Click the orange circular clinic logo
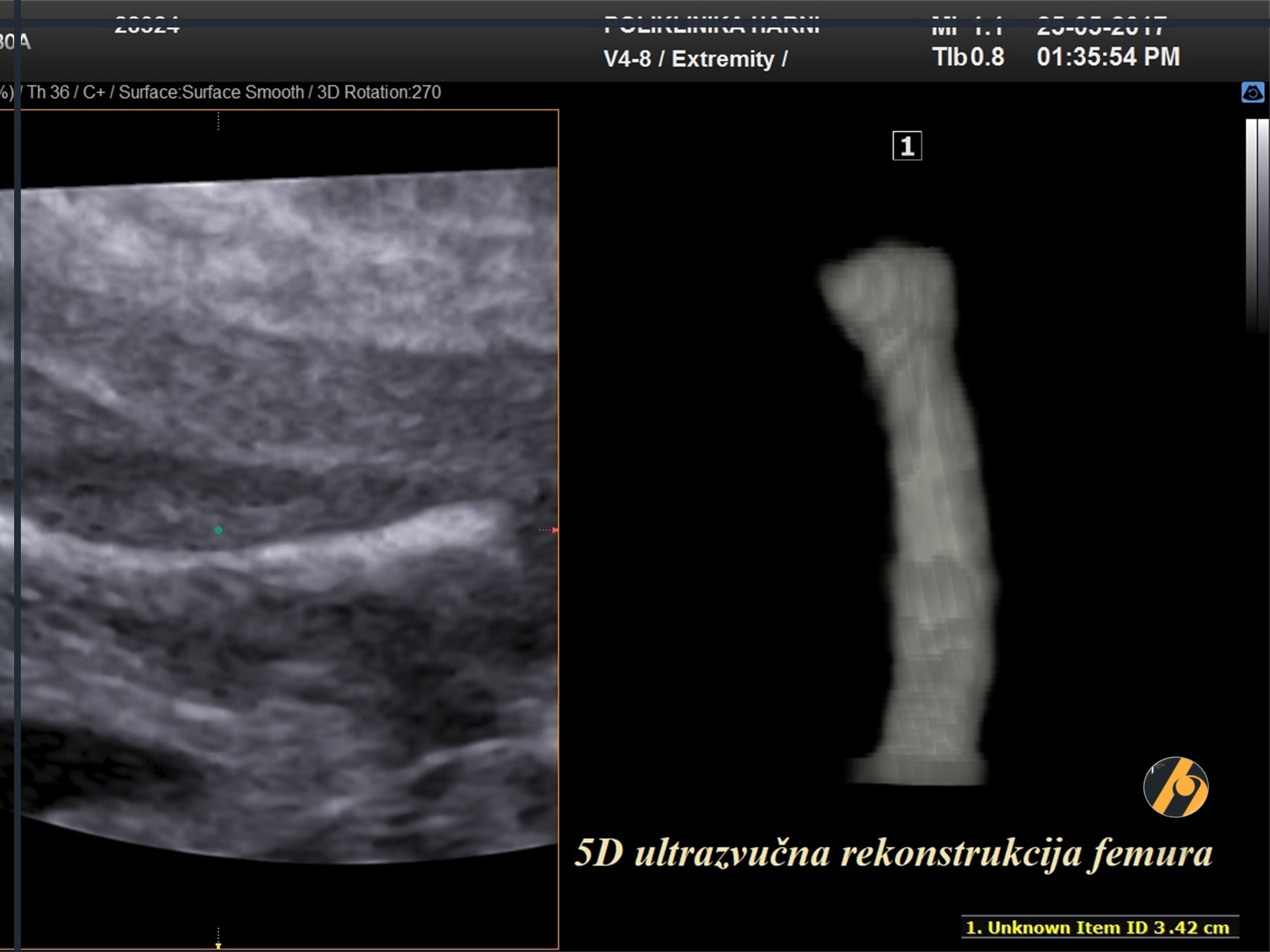 (1176, 787)
